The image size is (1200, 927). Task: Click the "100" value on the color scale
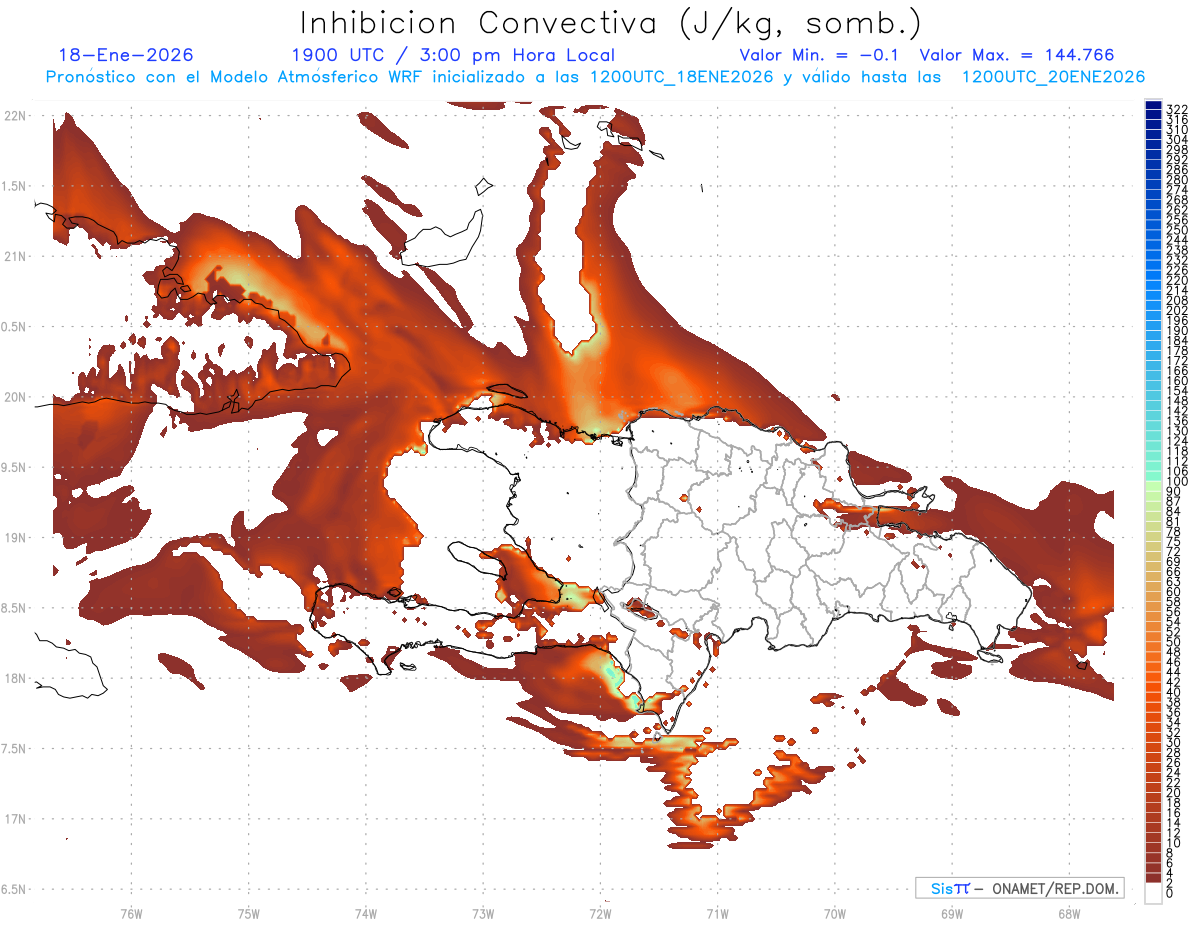coord(1177,482)
